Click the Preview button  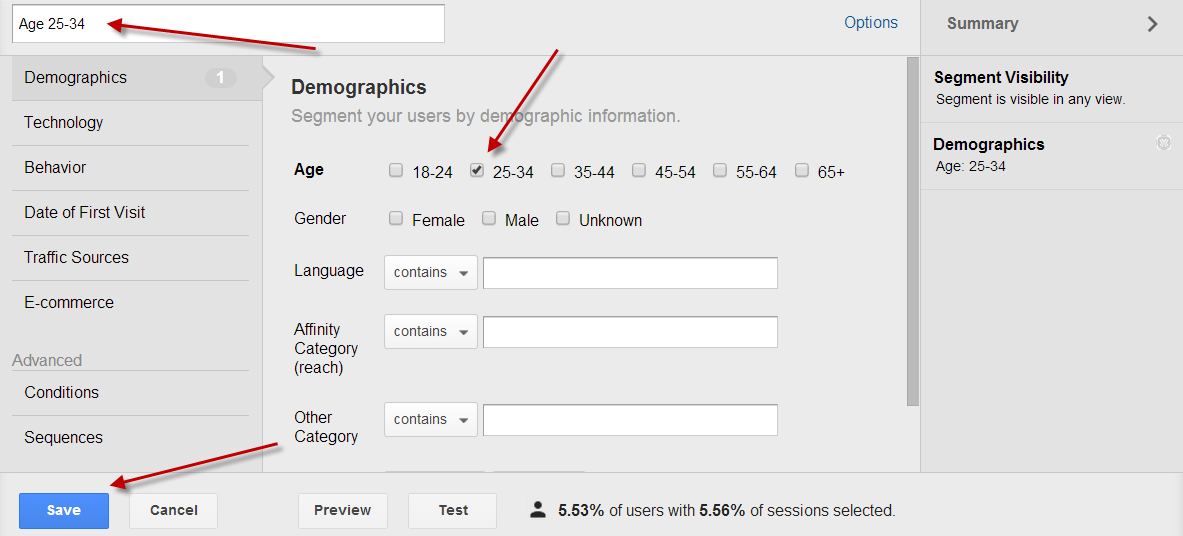click(x=343, y=510)
